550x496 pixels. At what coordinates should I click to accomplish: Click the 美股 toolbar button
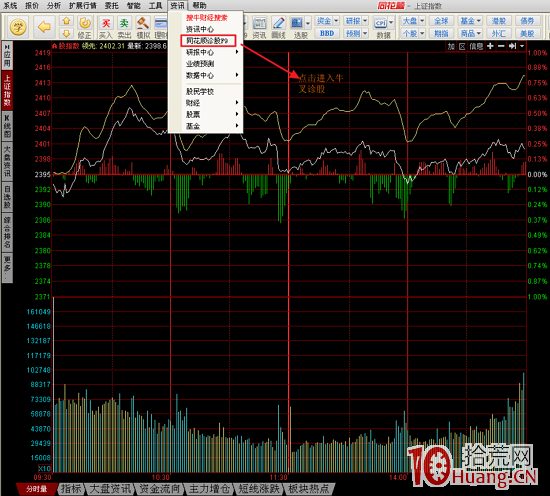point(527,33)
